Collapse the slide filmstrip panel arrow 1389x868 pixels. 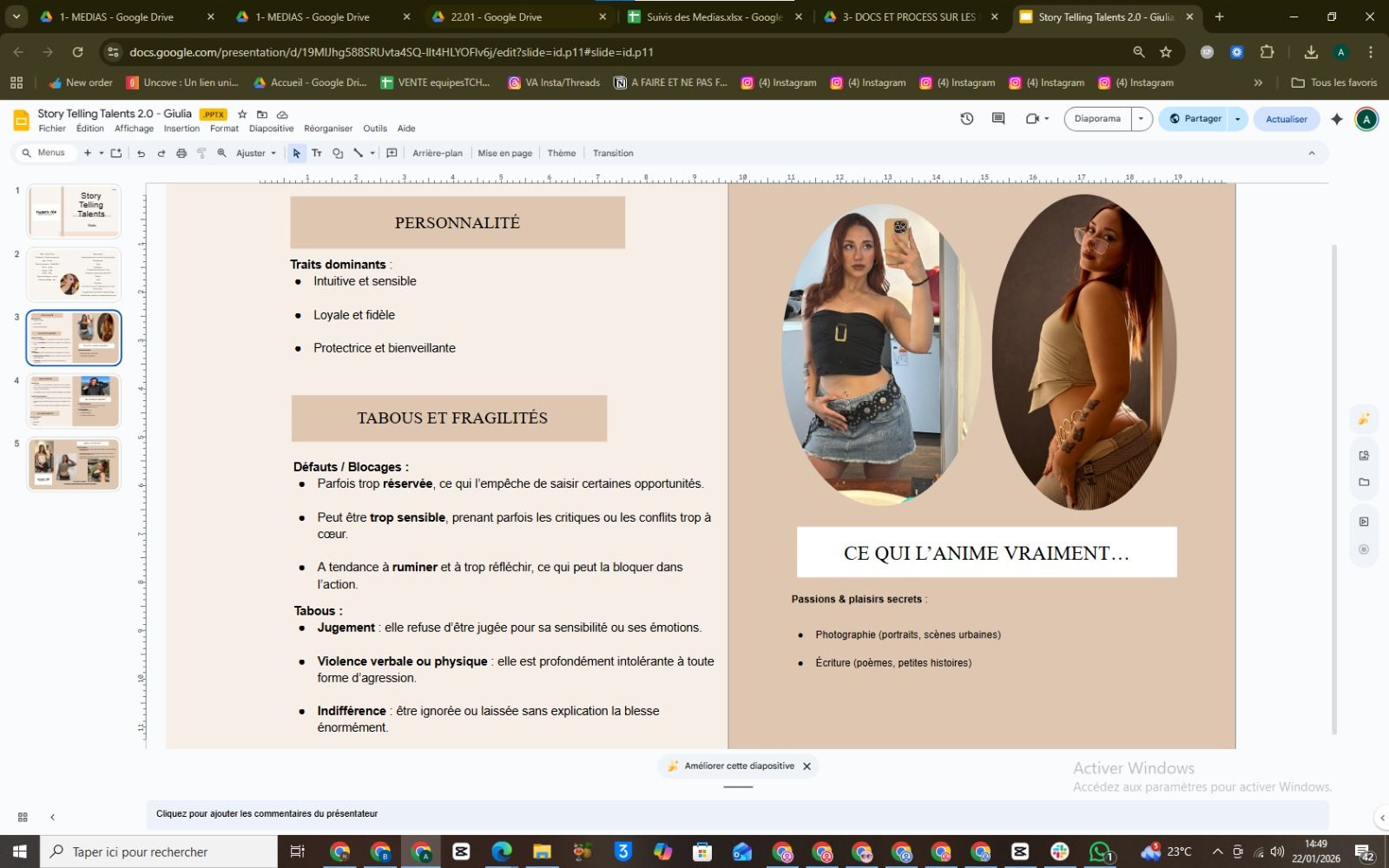pos(52,817)
